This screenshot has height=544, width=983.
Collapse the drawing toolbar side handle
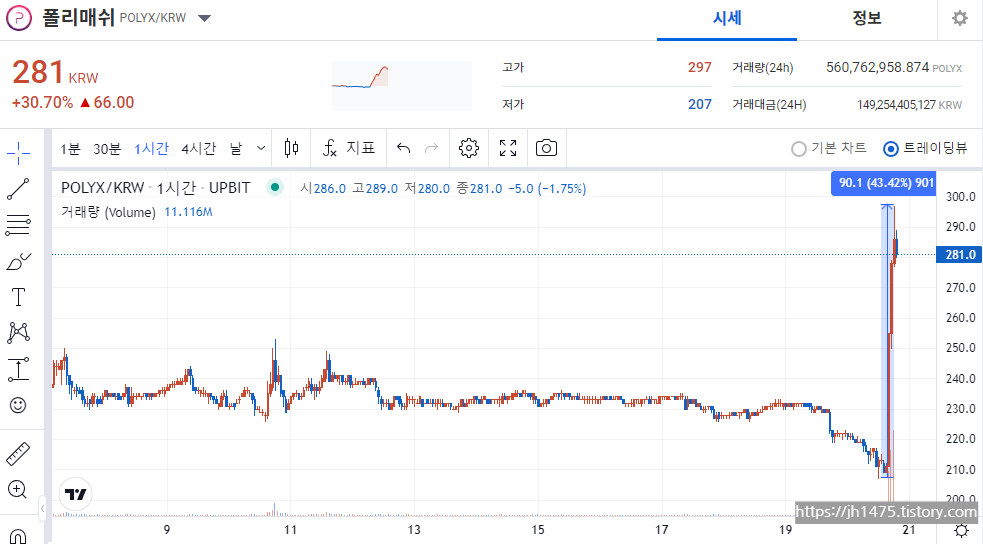(42, 508)
